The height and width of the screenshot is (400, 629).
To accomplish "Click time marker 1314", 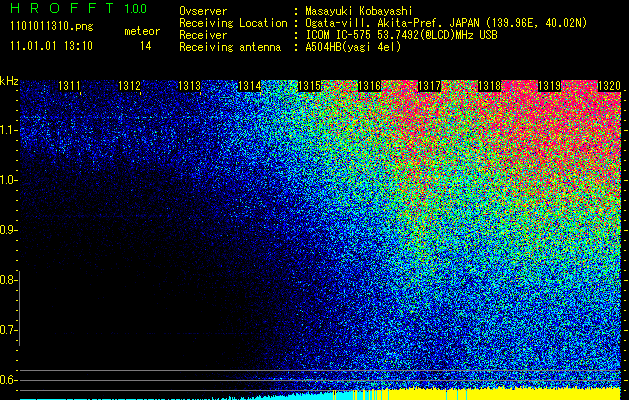I will (250, 86).
